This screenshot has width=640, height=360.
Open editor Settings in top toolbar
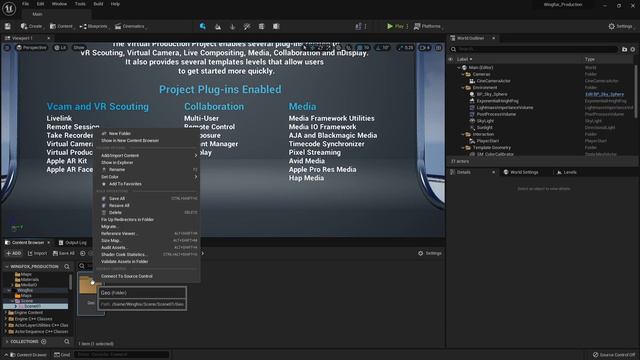click(620, 26)
